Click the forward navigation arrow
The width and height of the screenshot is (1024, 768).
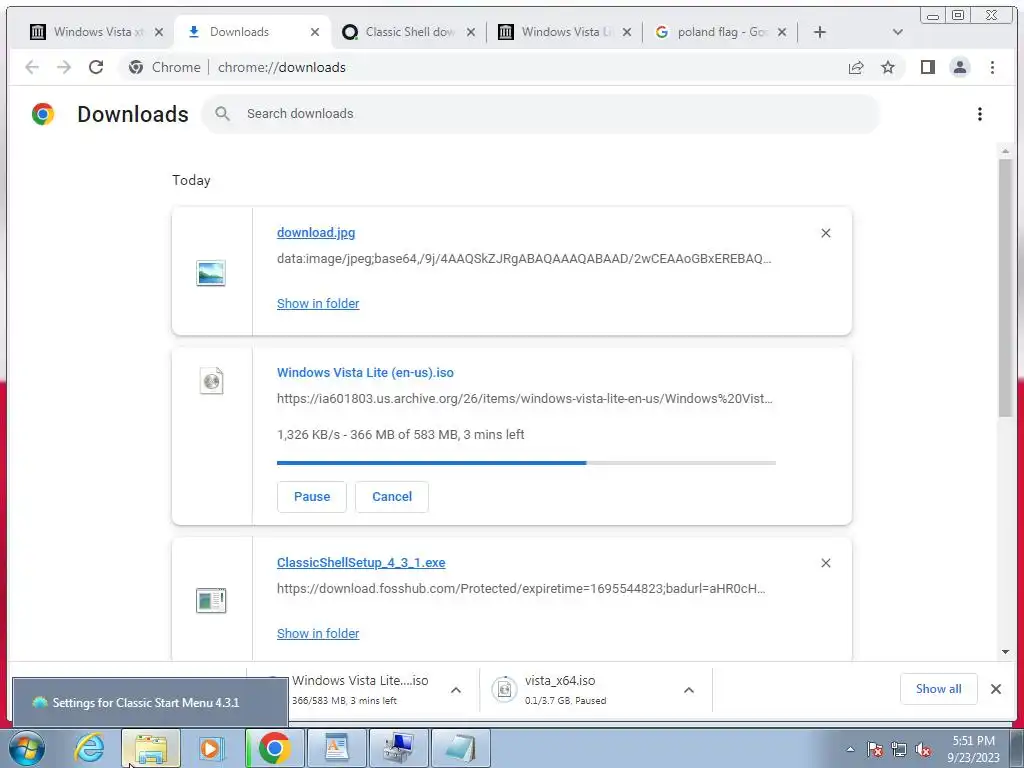point(63,67)
